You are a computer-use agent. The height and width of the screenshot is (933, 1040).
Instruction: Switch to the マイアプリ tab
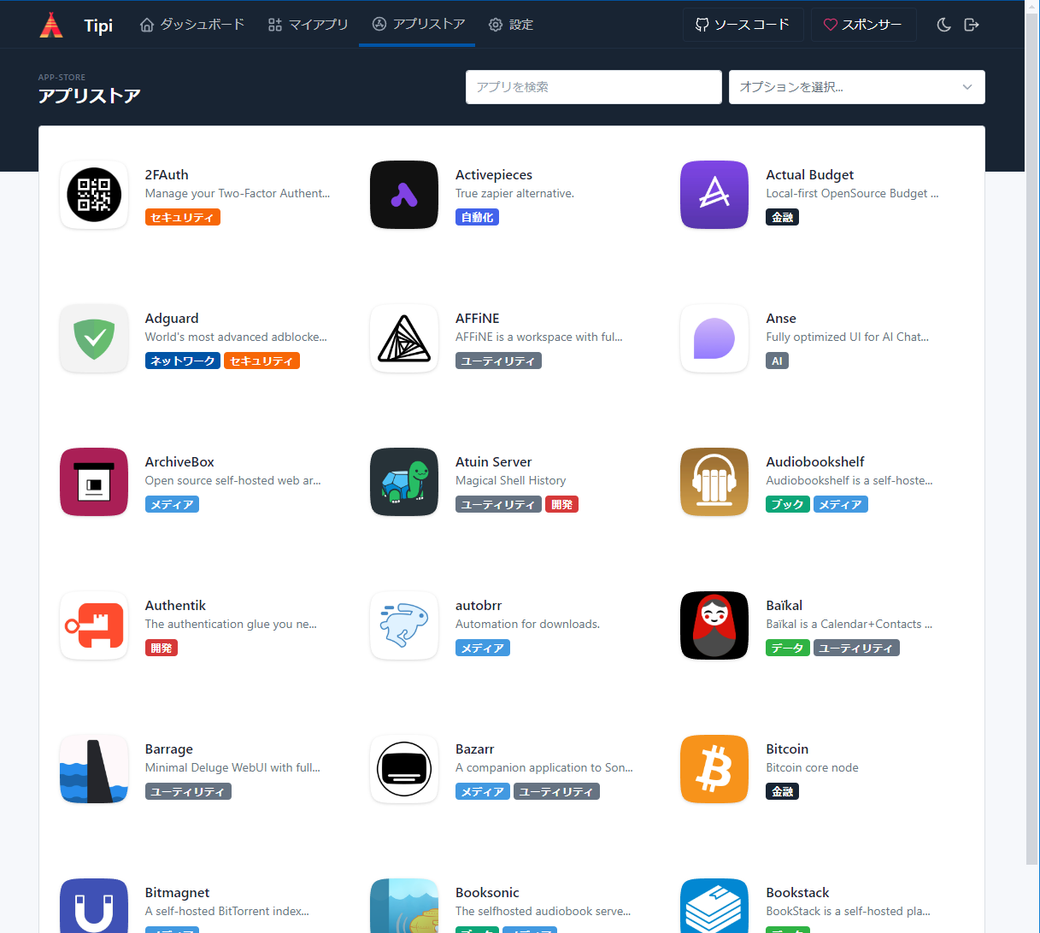[x=308, y=25]
